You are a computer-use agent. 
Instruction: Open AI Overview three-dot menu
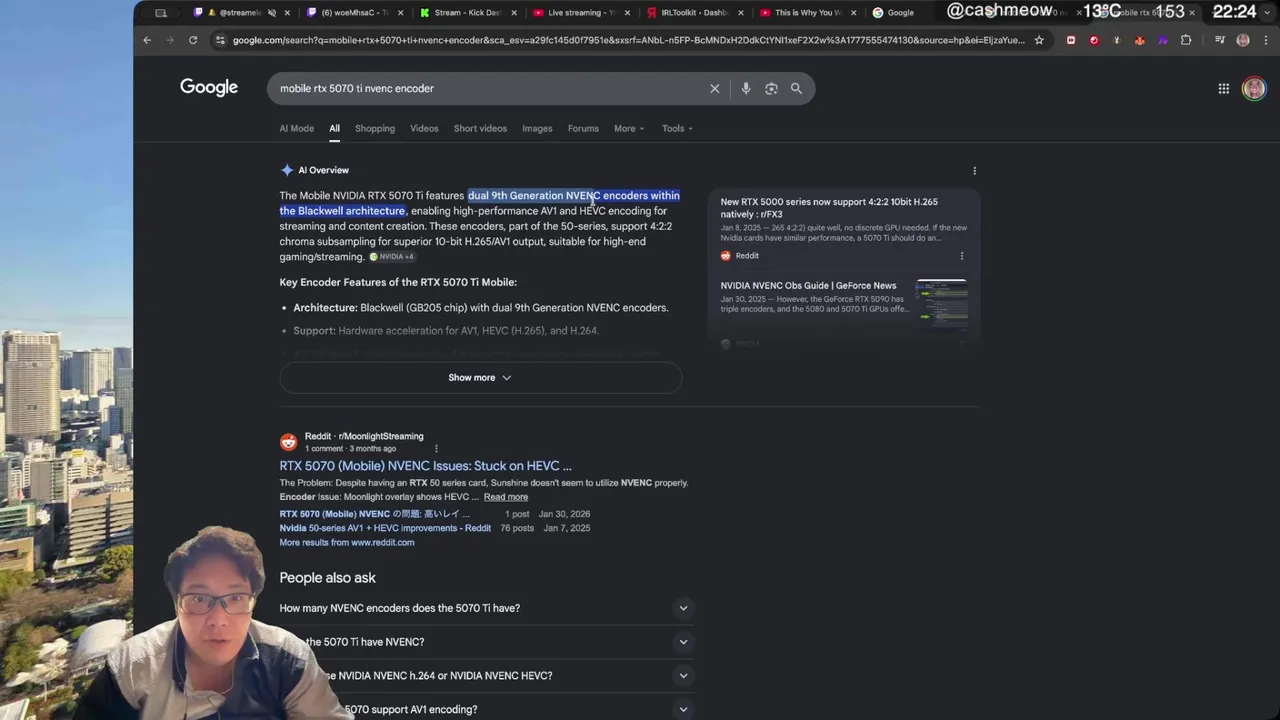coord(974,171)
